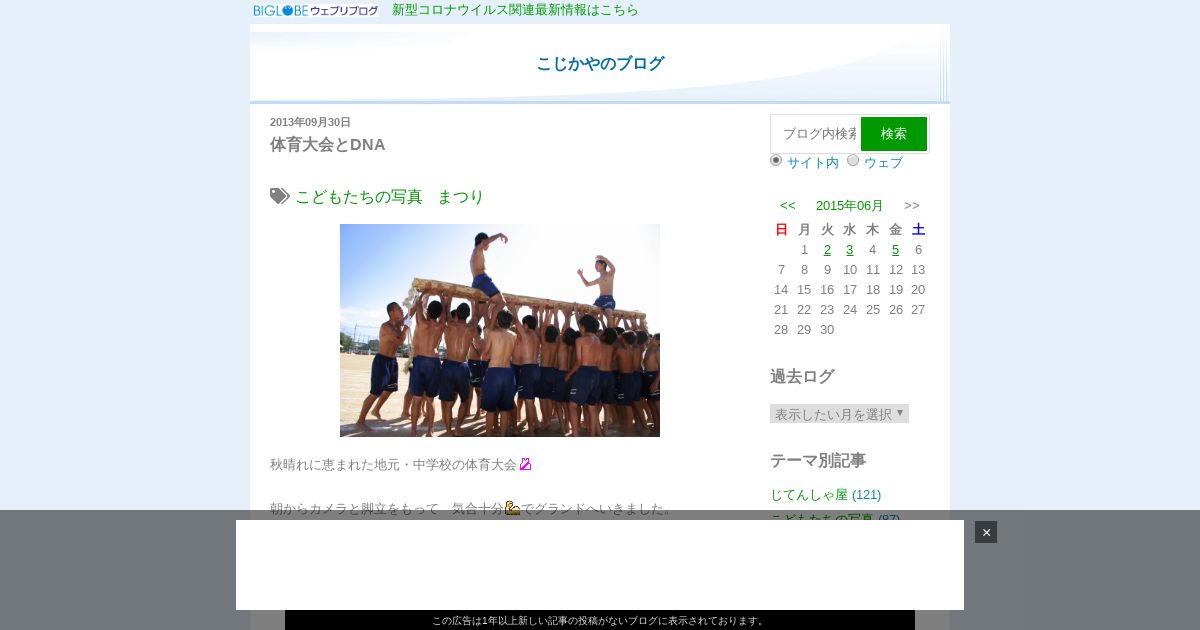Go to the previous month with <<
This screenshot has width=1200, height=630.
point(788,206)
